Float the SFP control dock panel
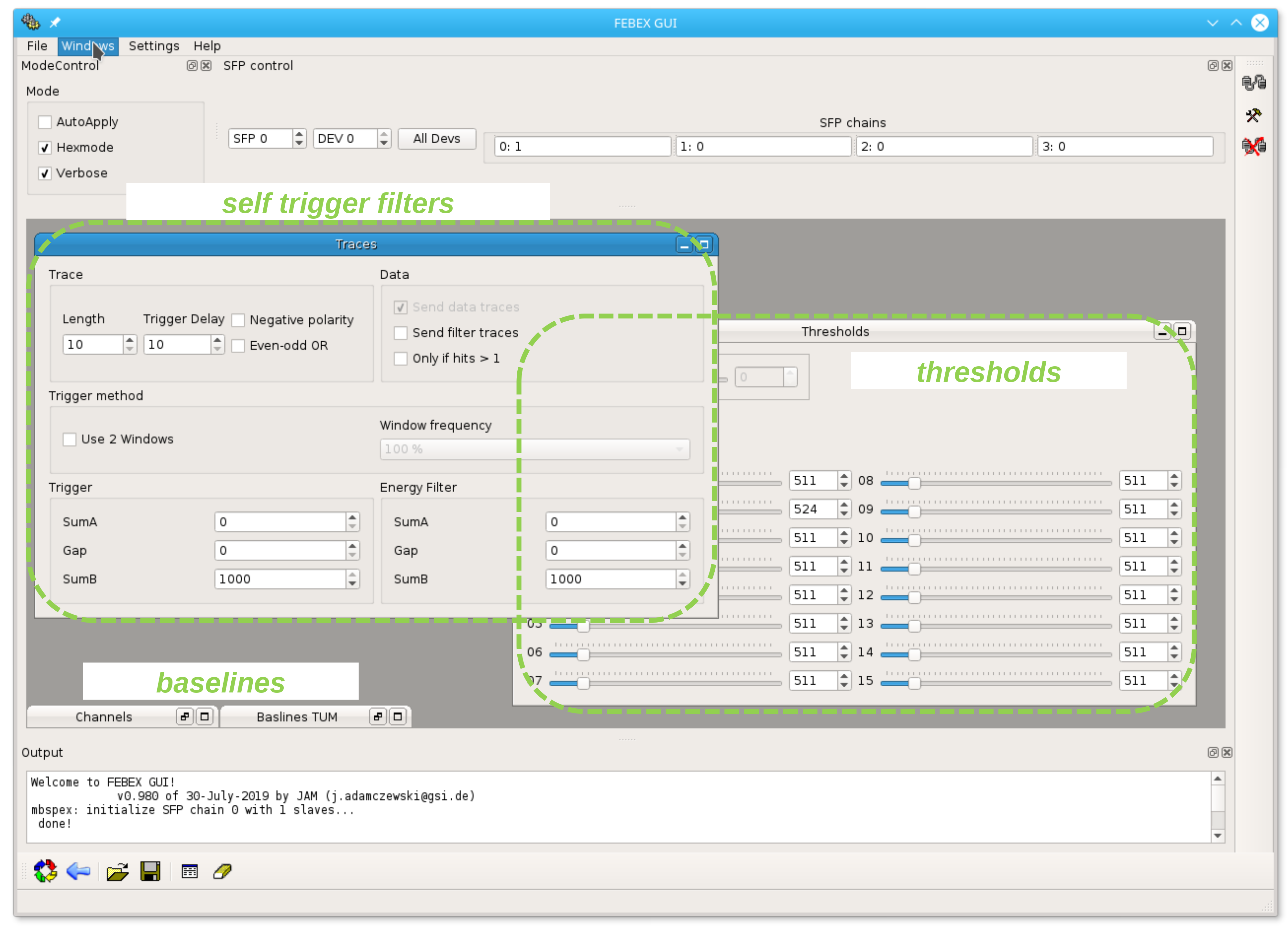The image size is (1288, 929). point(1213,65)
